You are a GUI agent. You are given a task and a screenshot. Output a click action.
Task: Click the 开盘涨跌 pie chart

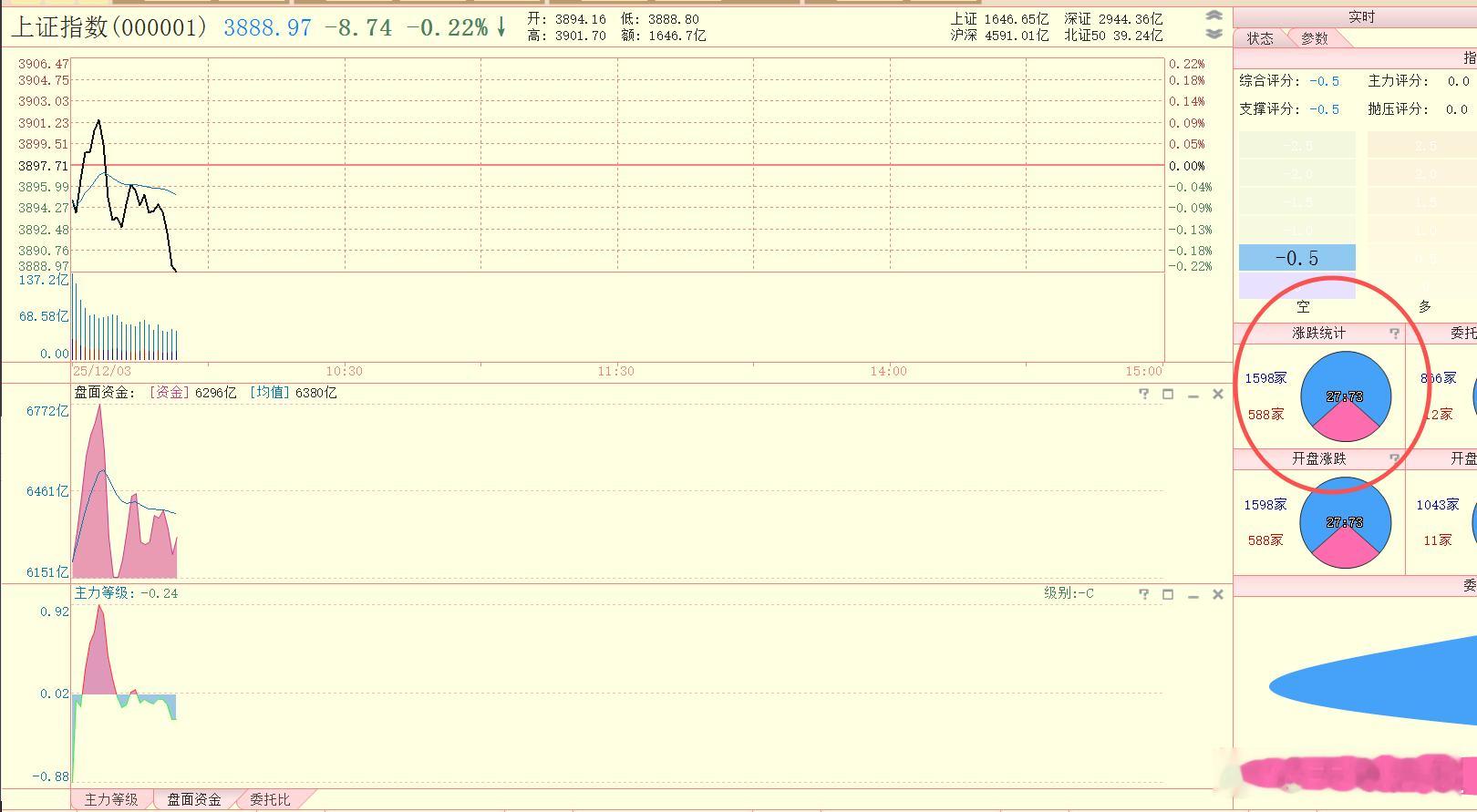pos(1346,522)
